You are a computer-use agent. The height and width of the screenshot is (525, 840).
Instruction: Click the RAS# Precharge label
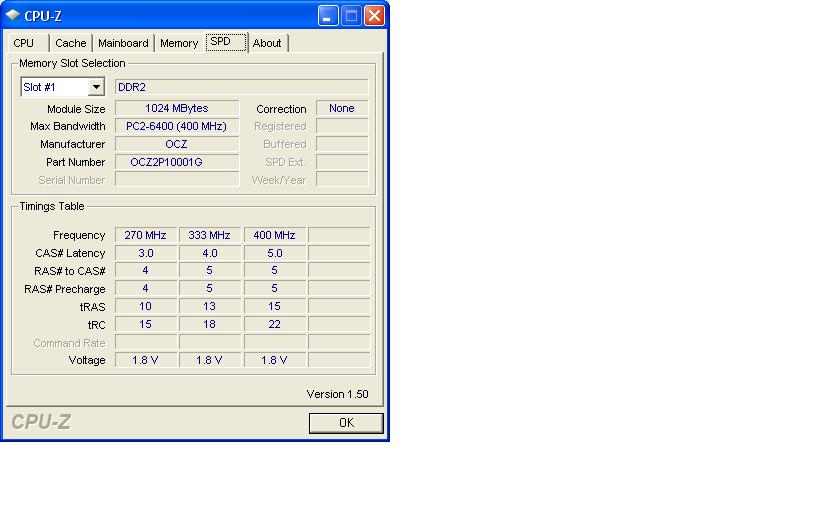65,289
